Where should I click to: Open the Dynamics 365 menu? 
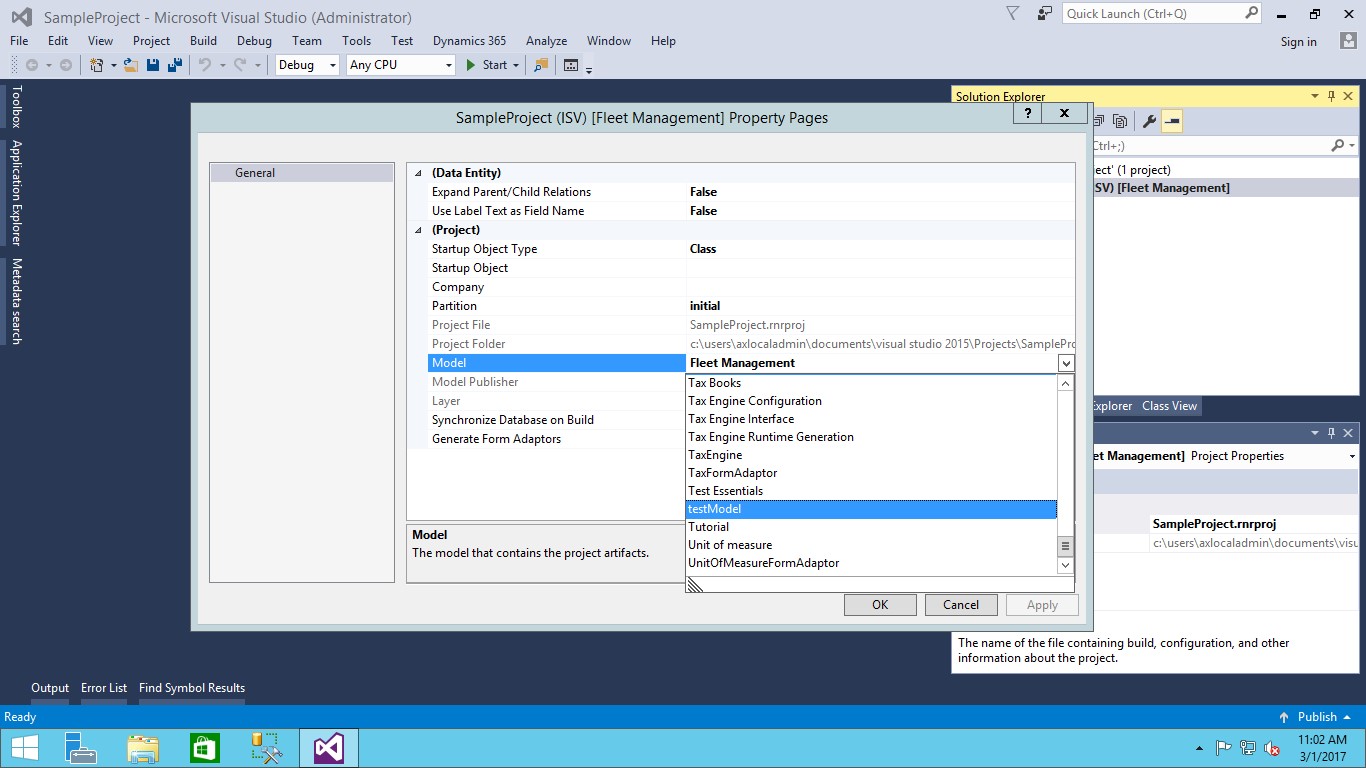469,41
